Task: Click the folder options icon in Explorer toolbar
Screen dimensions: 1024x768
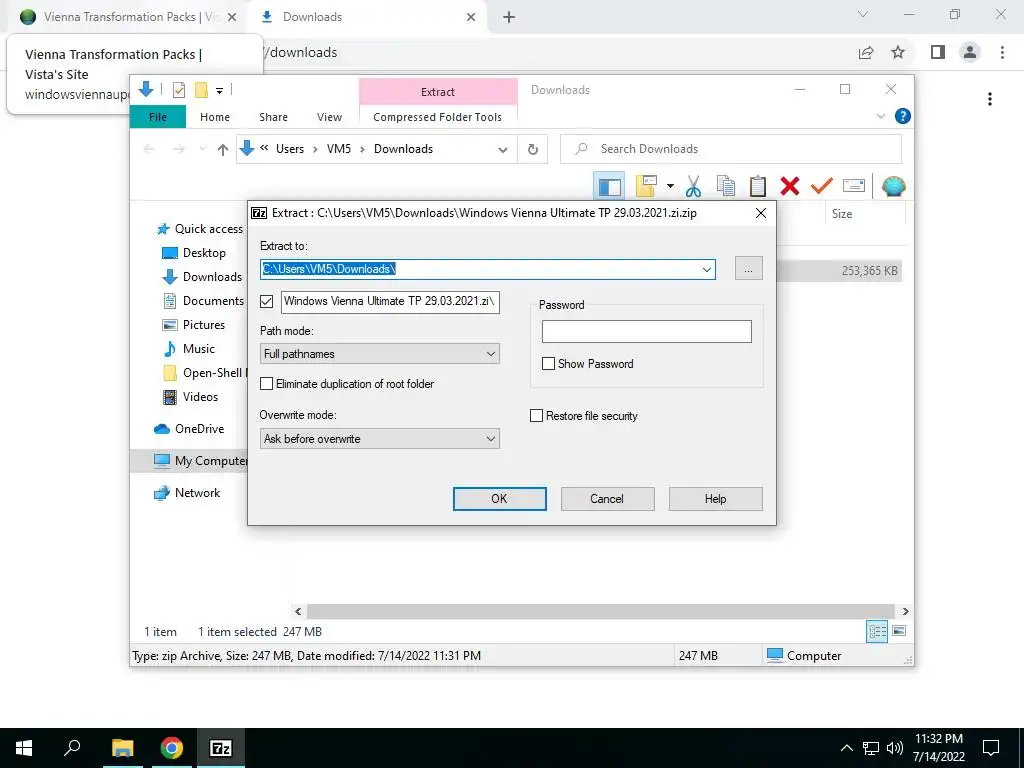Action: coord(646,187)
